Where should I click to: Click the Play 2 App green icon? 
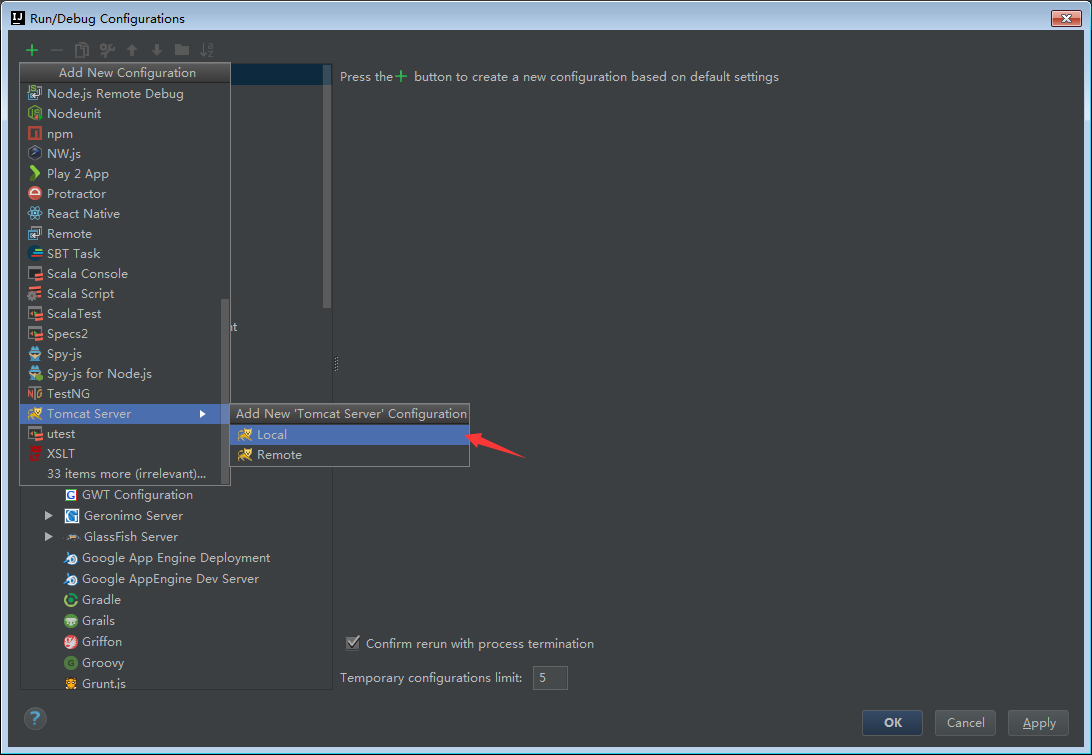(x=35, y=173)
